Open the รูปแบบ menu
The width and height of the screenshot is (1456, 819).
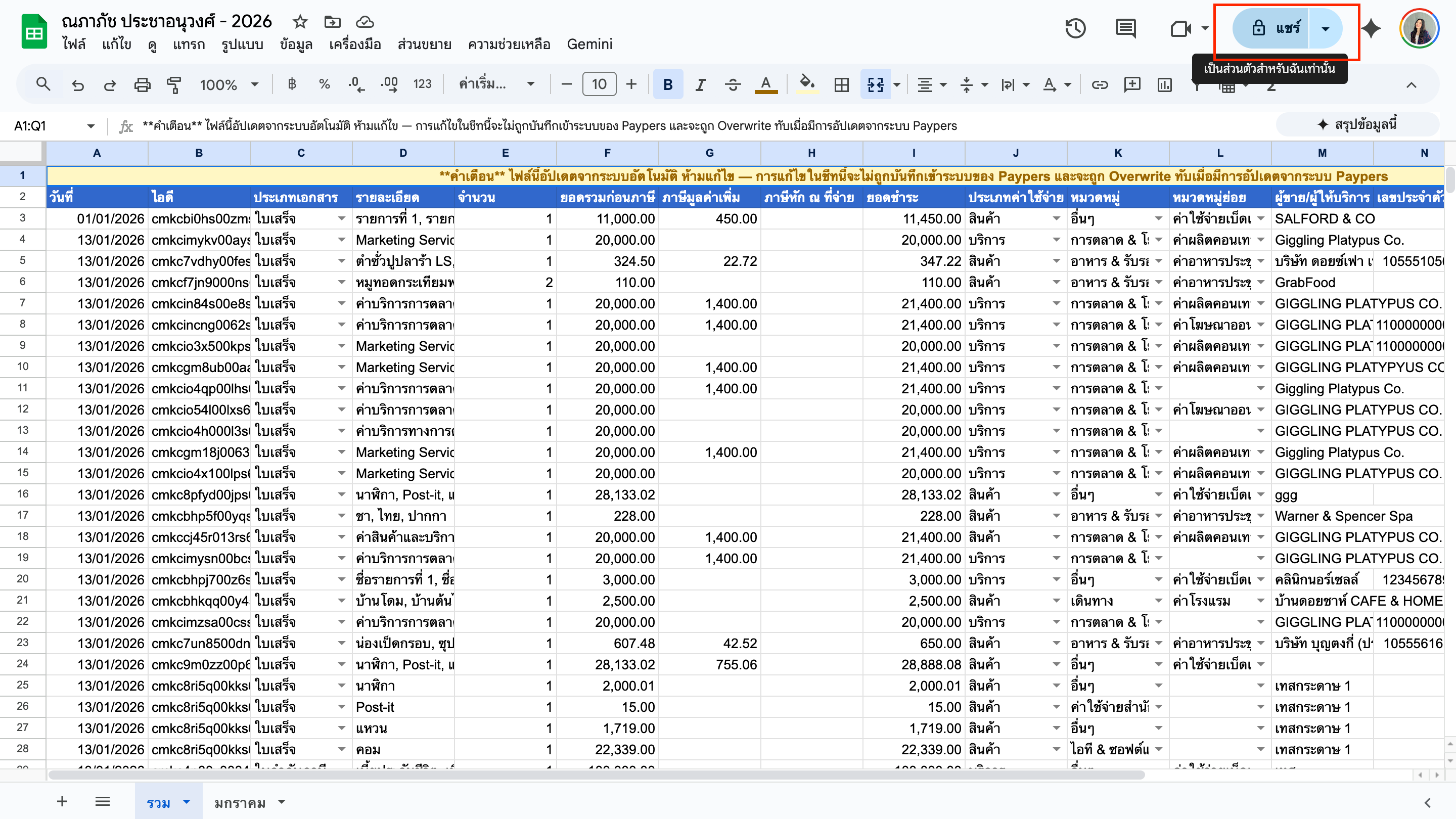tap(242, 44)
